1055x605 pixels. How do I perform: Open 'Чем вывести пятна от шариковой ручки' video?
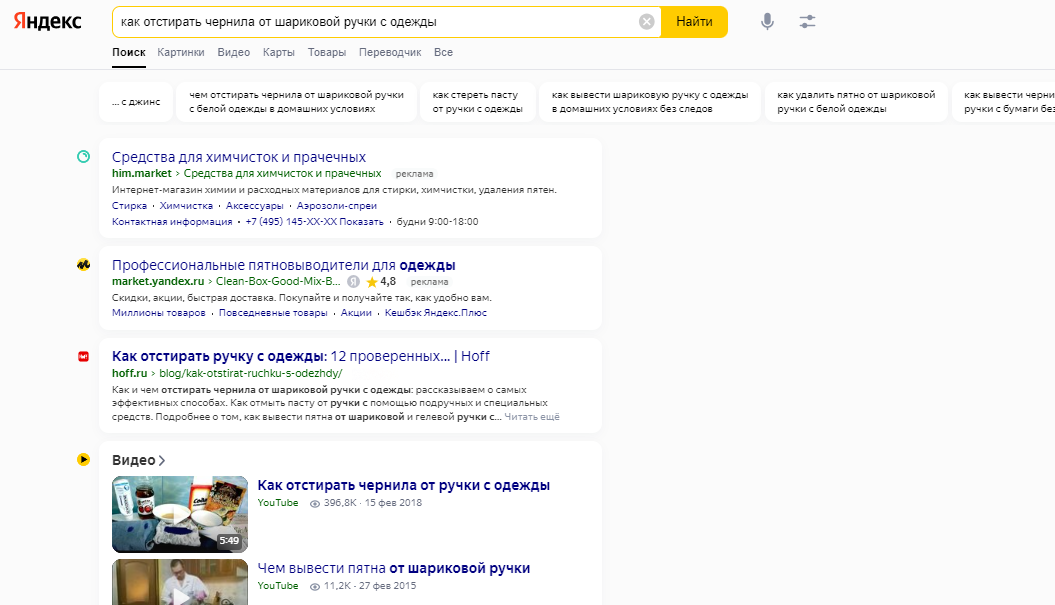point(394,568)
